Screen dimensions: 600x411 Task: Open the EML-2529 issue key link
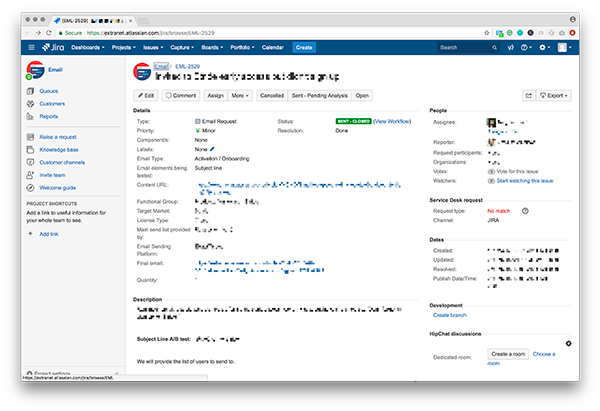(x=188, y=66)
